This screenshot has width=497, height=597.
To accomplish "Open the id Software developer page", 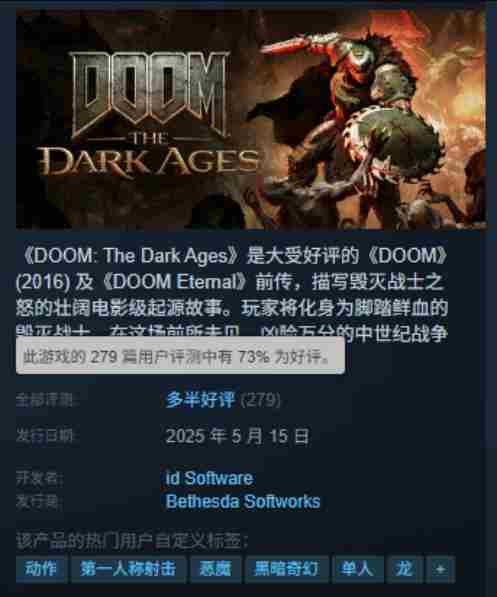I will (209, 478).
